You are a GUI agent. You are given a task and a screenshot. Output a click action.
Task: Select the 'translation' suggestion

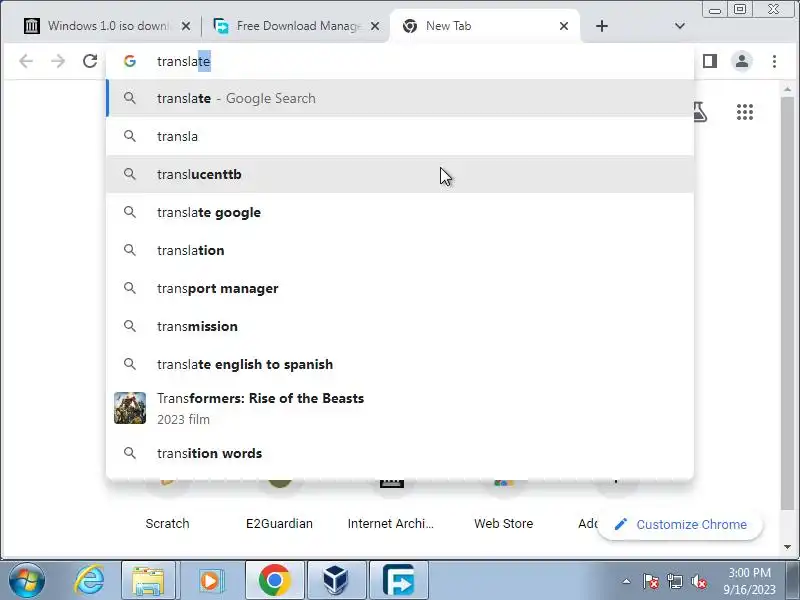pyautogui.click(x=399, y=251)
